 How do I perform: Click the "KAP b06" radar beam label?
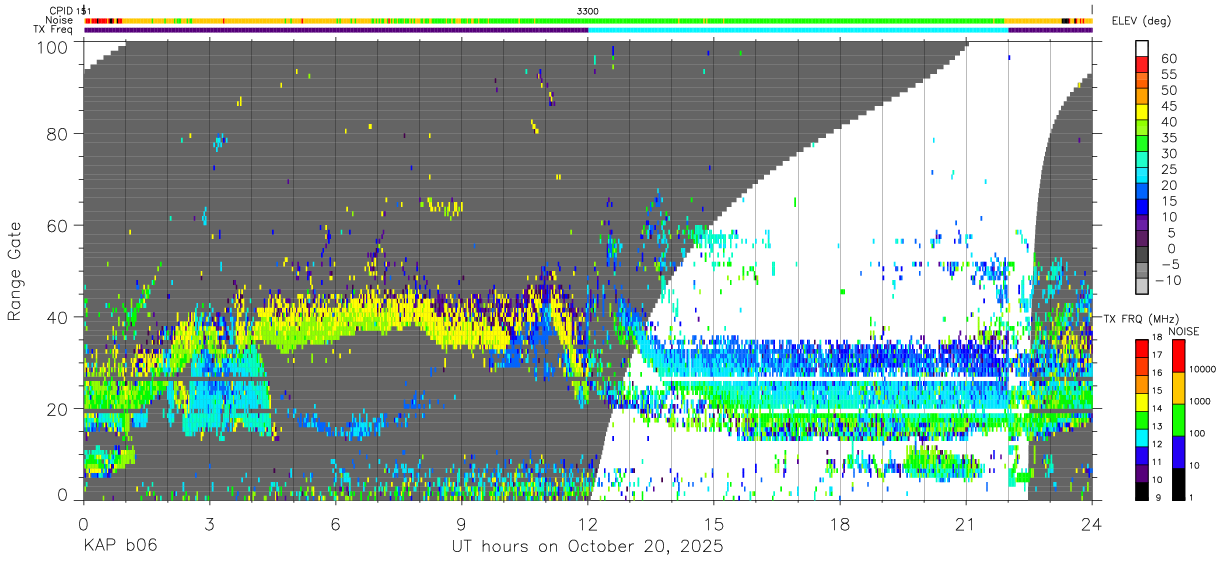coord(119,547)
